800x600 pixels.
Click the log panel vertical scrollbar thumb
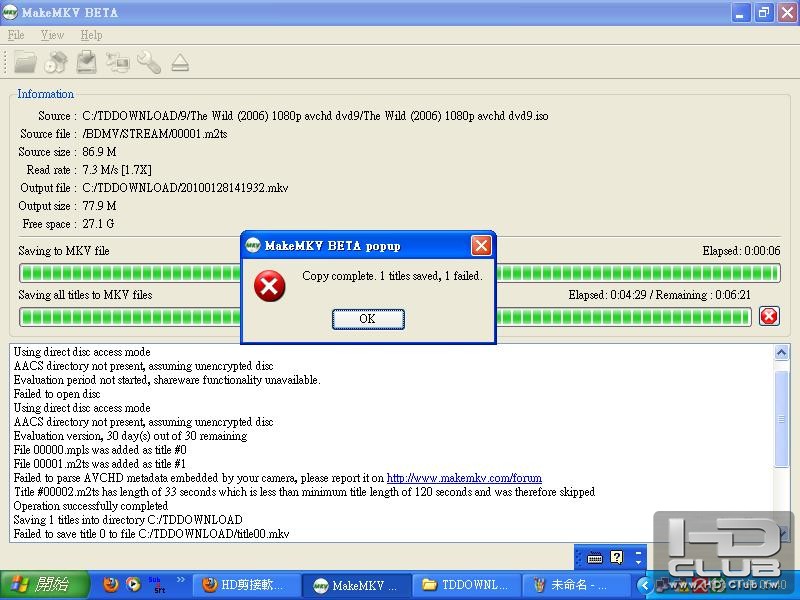coord(782,419)
